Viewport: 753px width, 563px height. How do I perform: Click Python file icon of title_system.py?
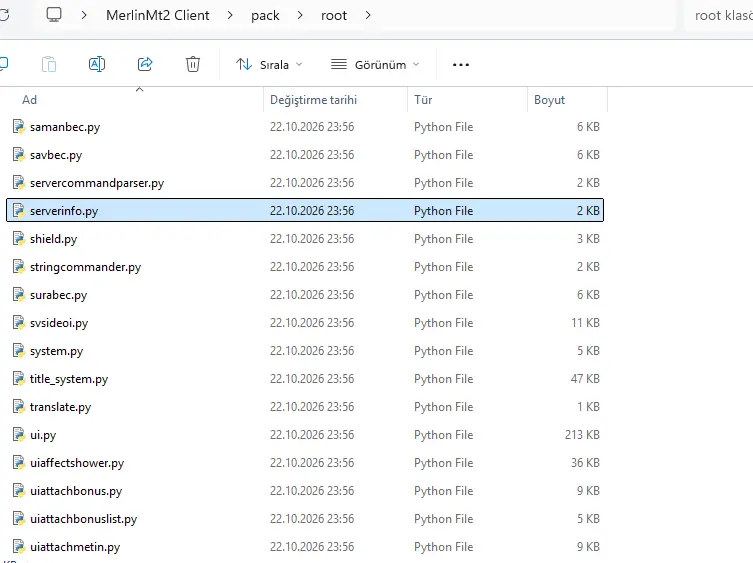[18, 378]
